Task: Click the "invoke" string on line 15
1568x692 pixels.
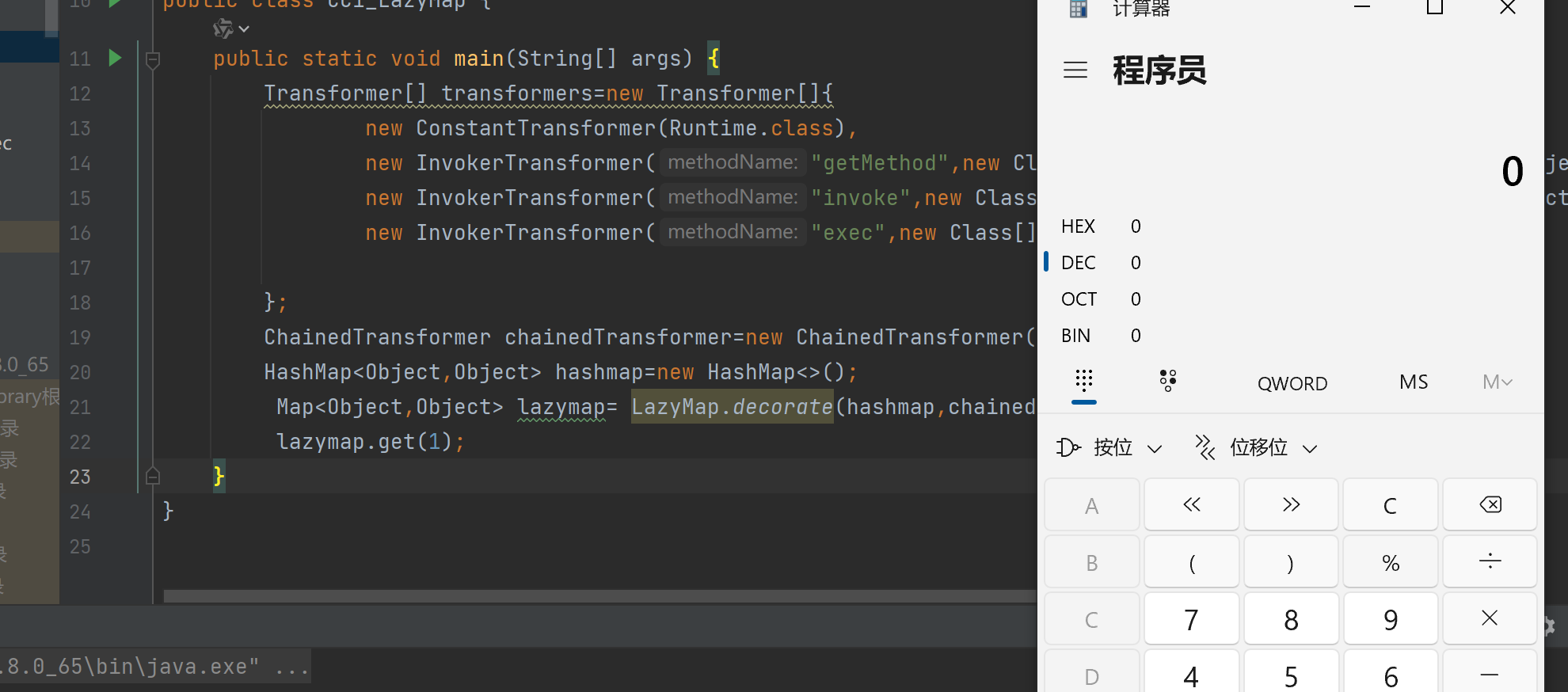Action: (860, 198)
